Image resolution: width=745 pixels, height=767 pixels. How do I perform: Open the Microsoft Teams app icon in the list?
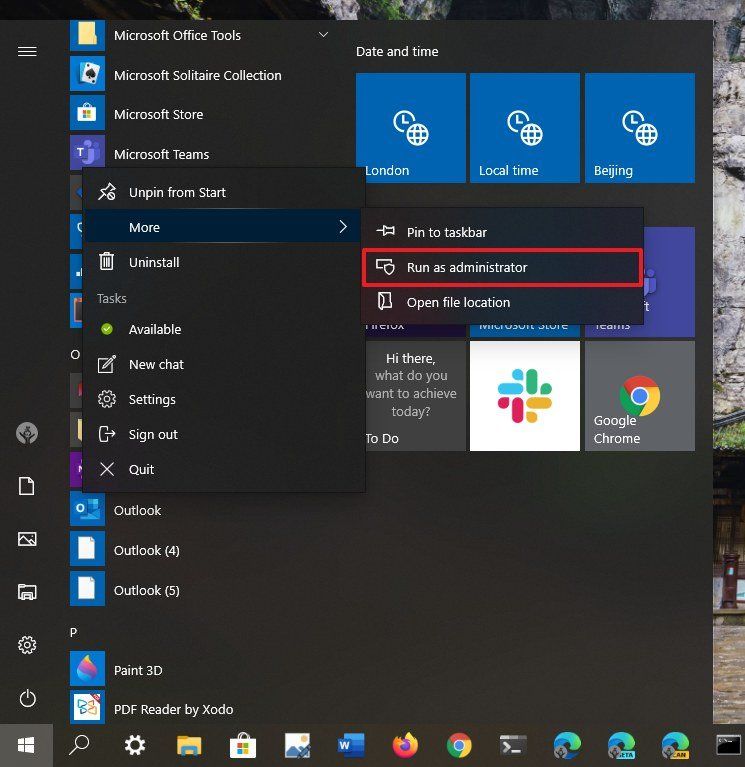[87, 153]
